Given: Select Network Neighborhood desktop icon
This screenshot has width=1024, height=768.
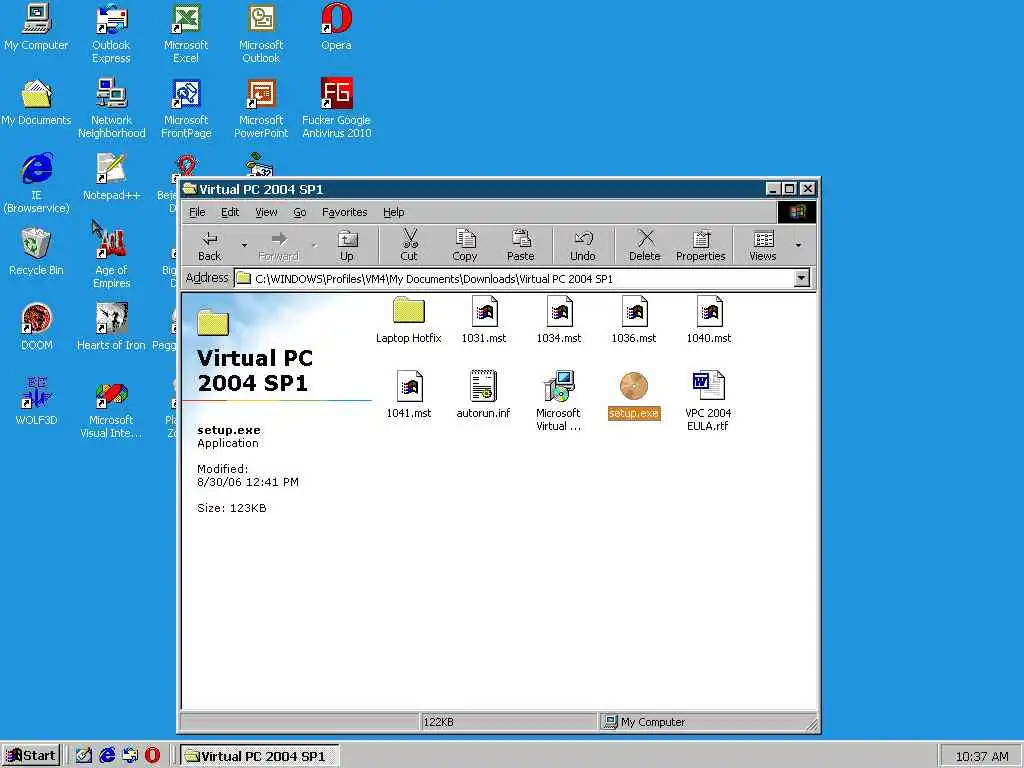Looking at the screenshot, I should coord(112,109).
